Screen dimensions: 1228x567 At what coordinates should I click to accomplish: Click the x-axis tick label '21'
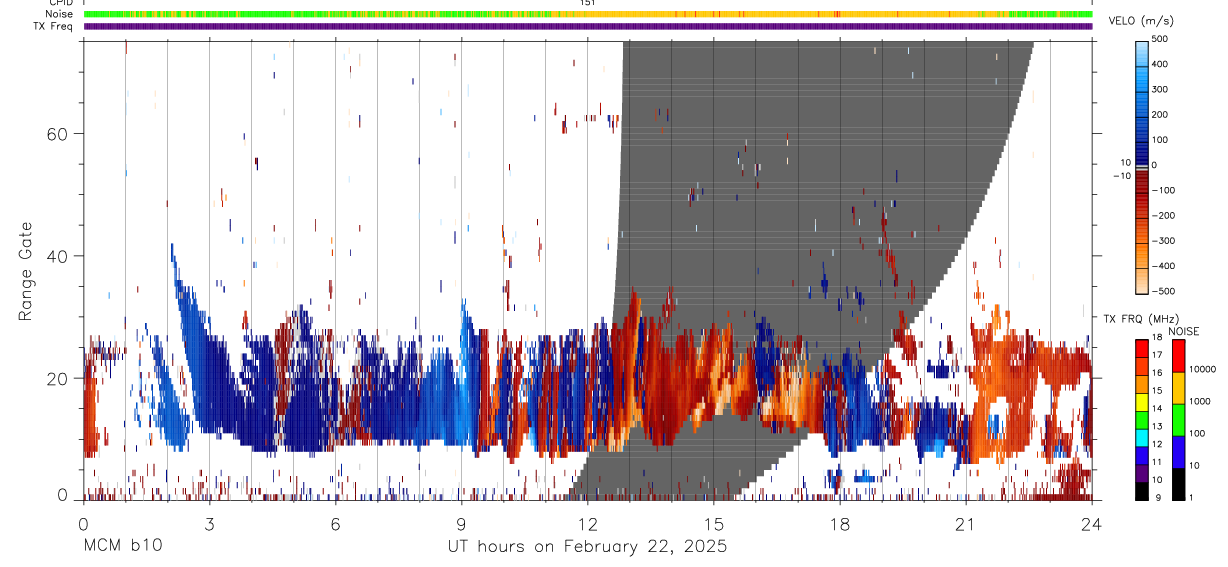click(965, 524)
